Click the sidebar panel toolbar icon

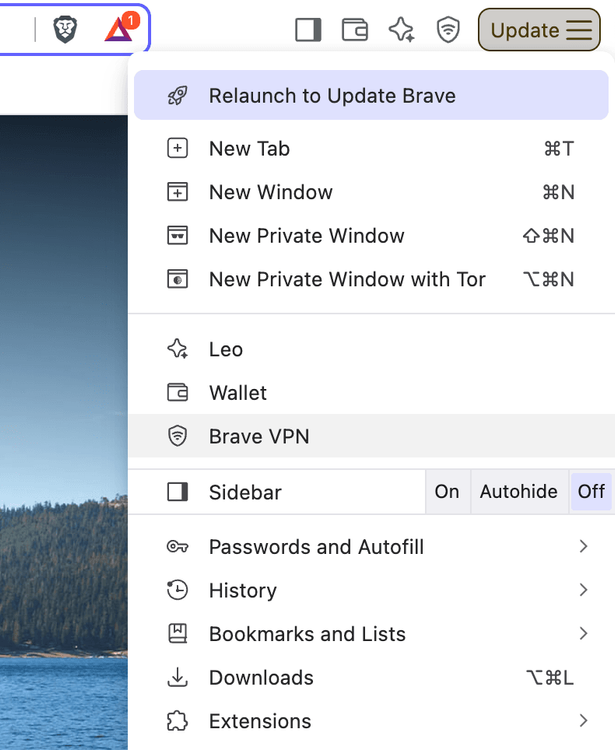tap(308, 30)
